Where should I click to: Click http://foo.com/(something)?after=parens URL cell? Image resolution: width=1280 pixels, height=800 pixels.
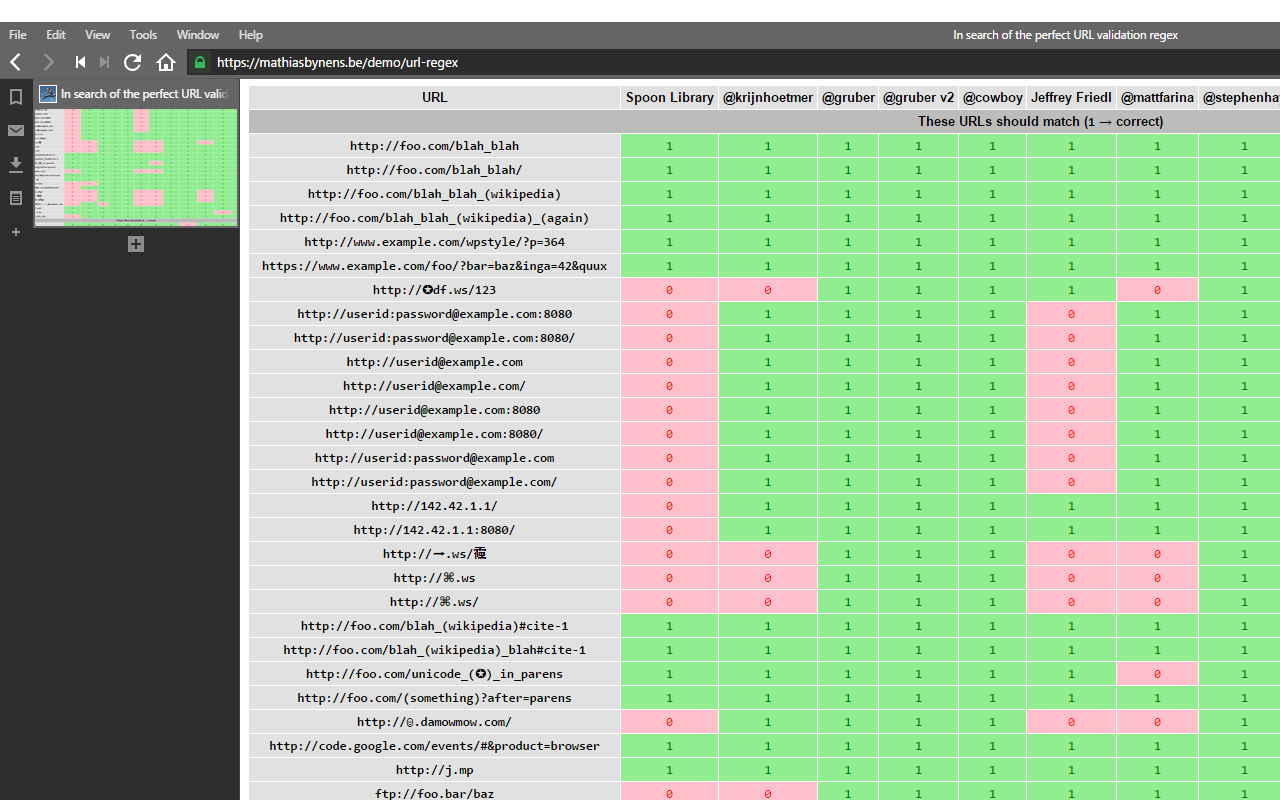click(435, 698)
